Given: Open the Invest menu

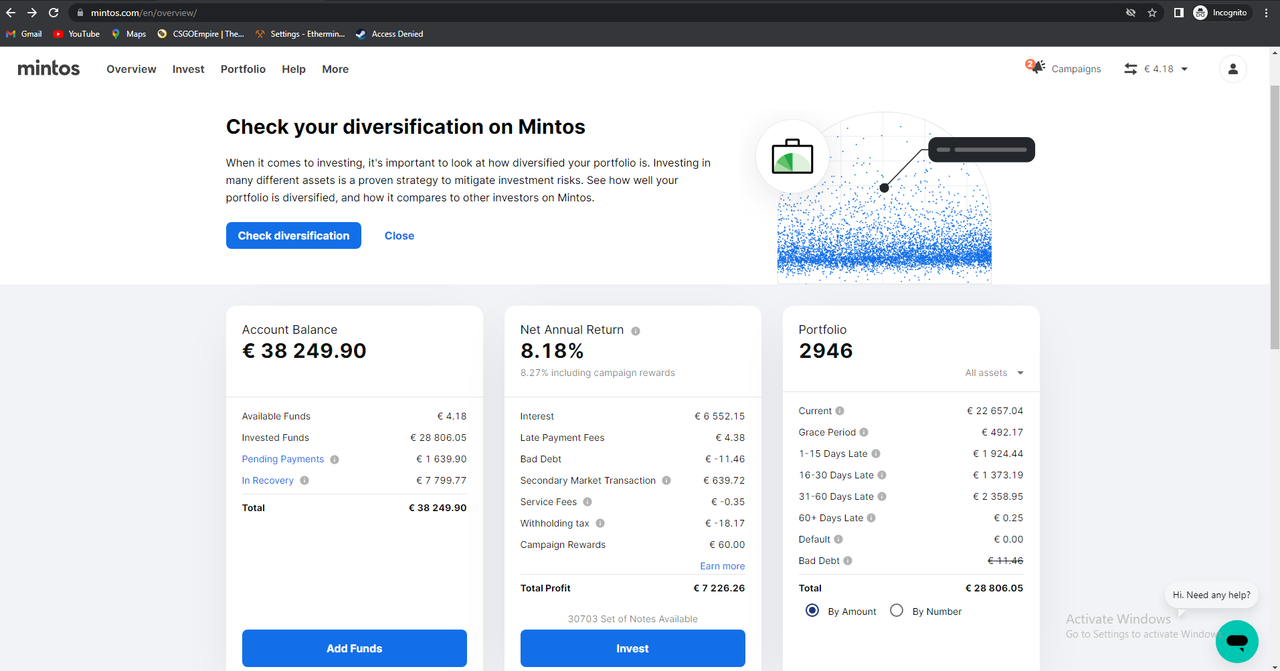Looking at the screenshot, I should coord(188,69).
